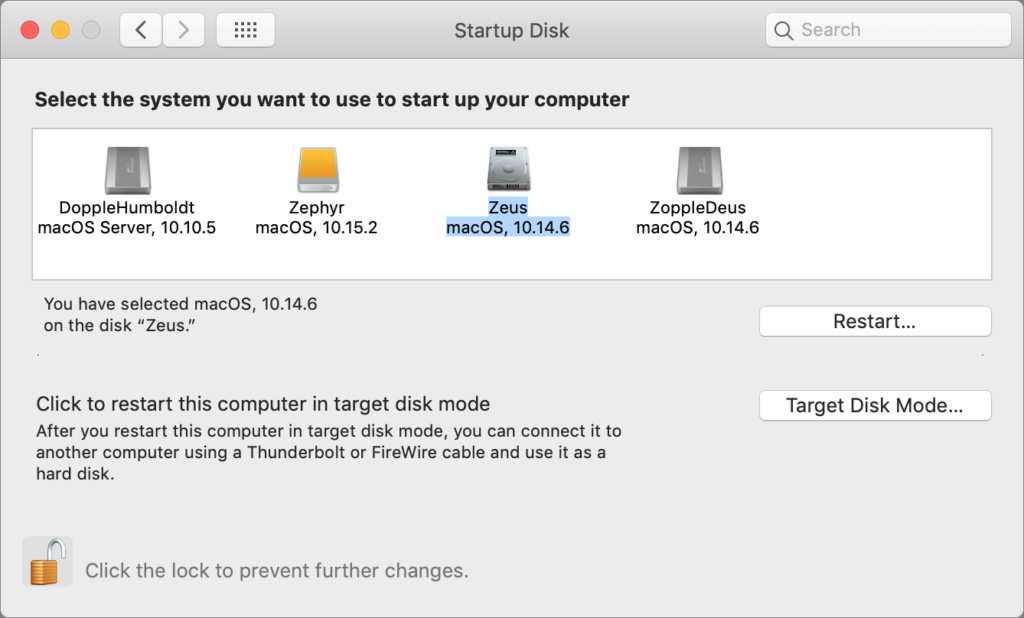Go forward with the right arrow

point(183,30)
